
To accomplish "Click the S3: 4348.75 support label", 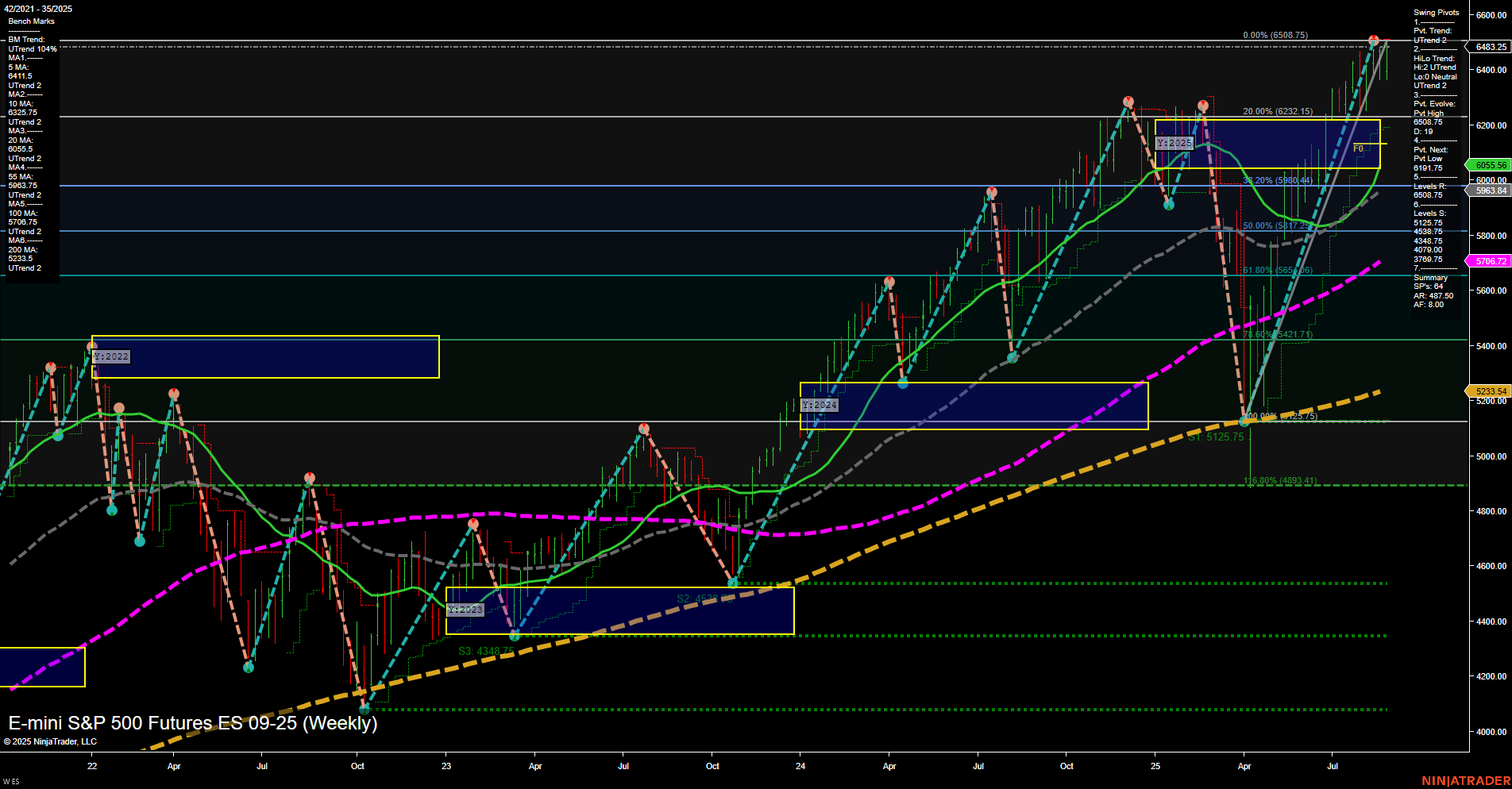I will (487, 651).
